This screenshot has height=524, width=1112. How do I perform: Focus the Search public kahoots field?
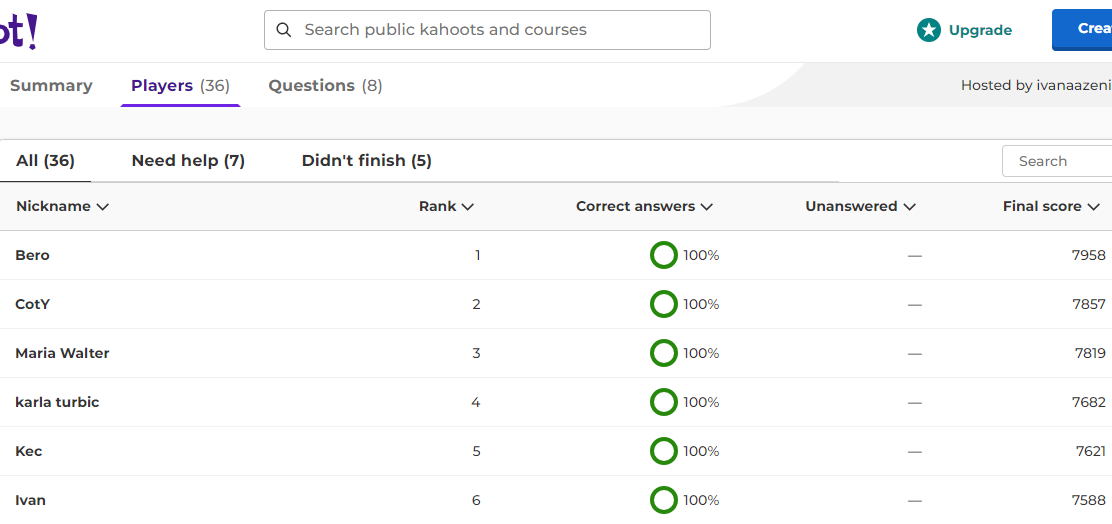coord(487,30)
